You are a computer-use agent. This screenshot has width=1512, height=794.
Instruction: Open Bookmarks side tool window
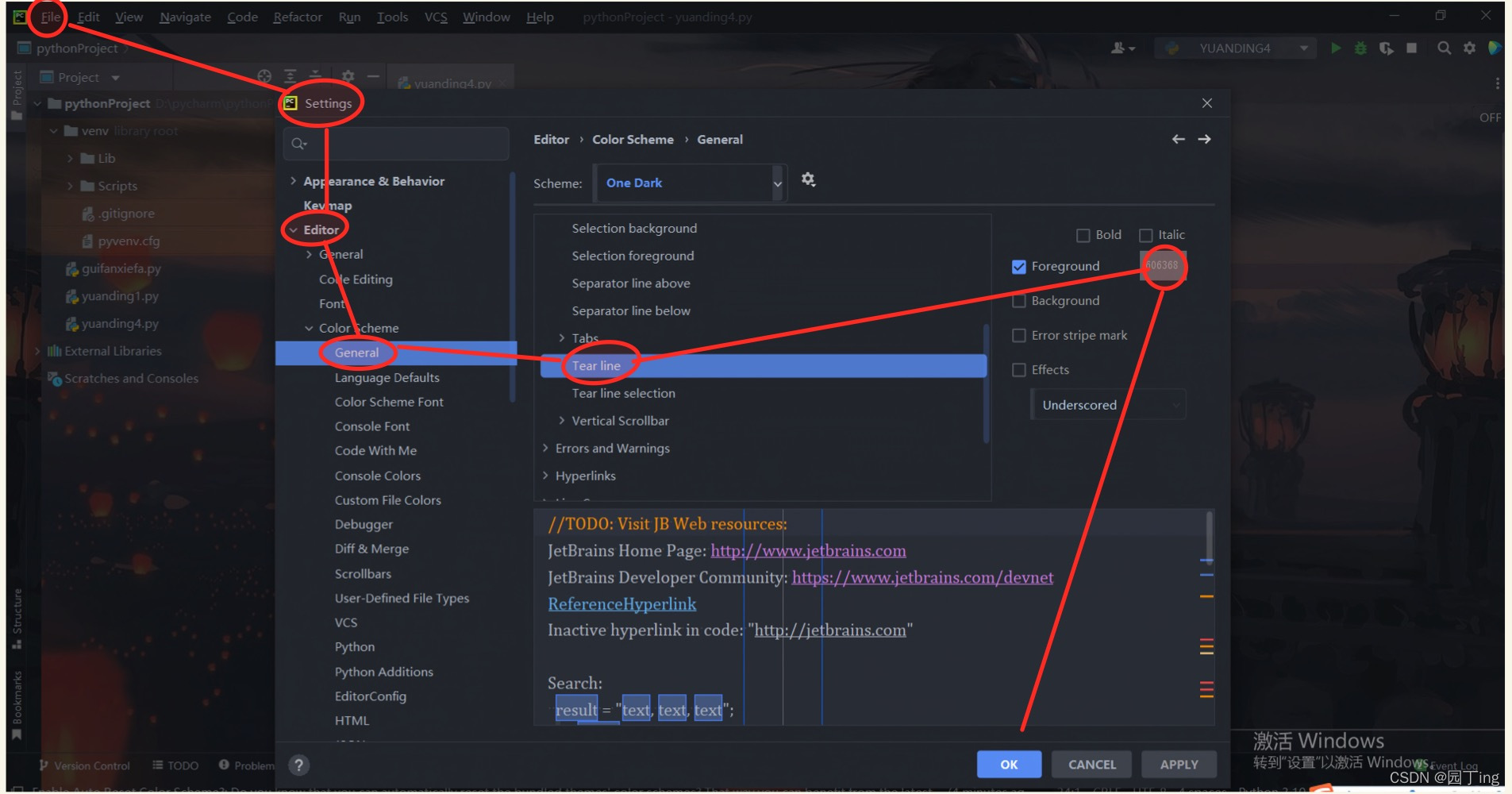pos(17,705)
